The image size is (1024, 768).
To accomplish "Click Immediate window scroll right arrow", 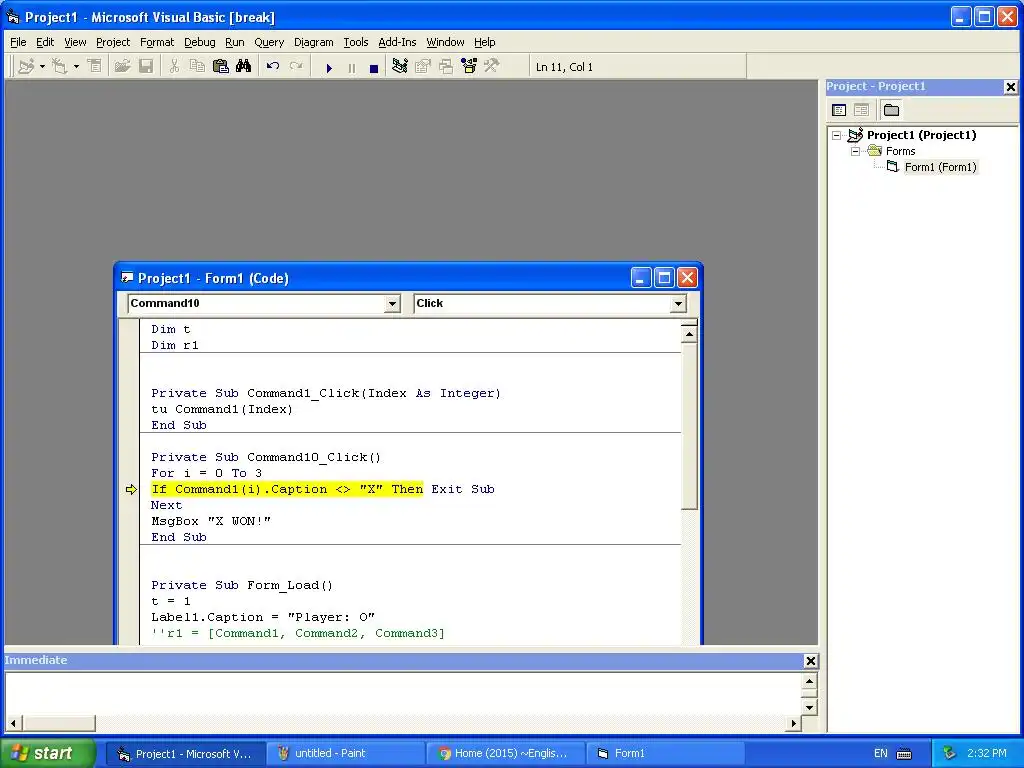I will (x=793, y=724).
